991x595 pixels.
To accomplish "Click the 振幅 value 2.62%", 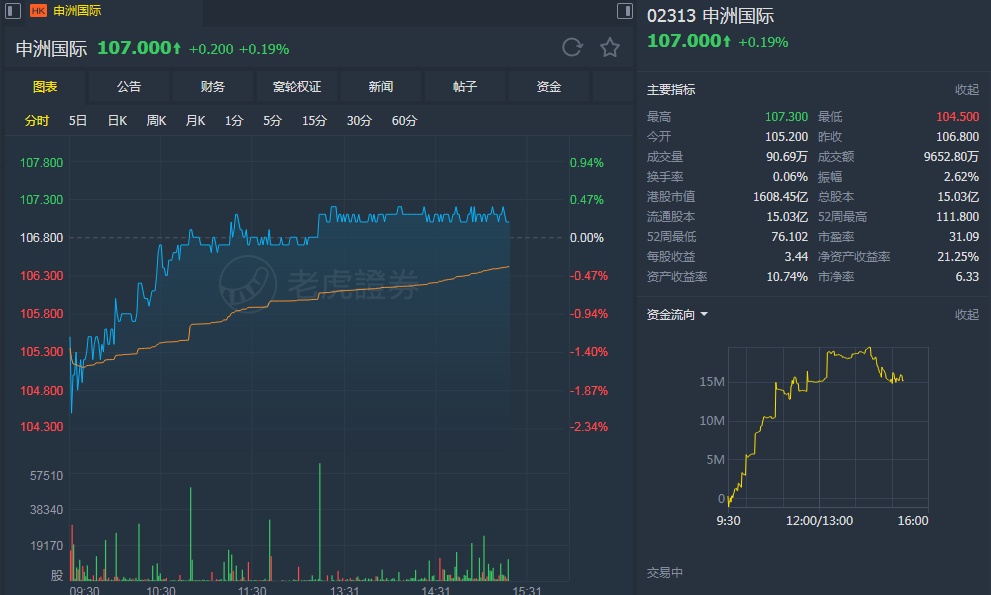I will click(x=961, y=176).
